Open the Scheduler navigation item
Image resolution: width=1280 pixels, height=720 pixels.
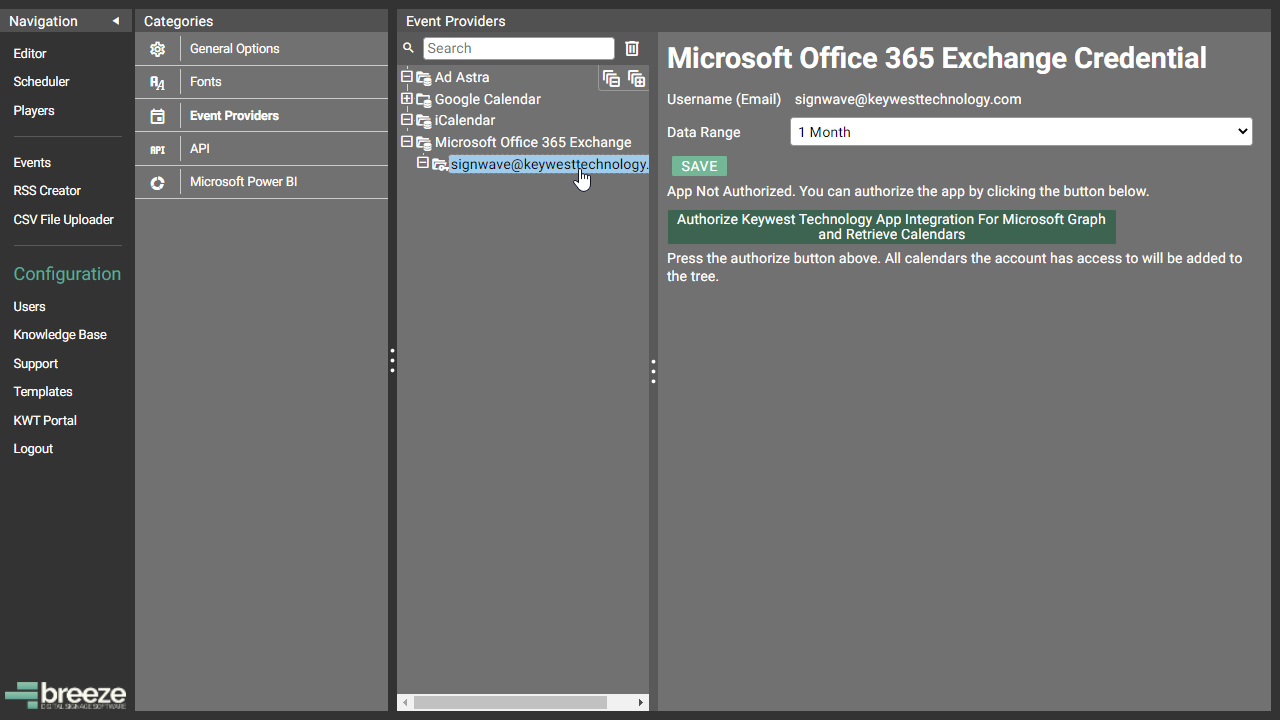(x=41, y=82)
